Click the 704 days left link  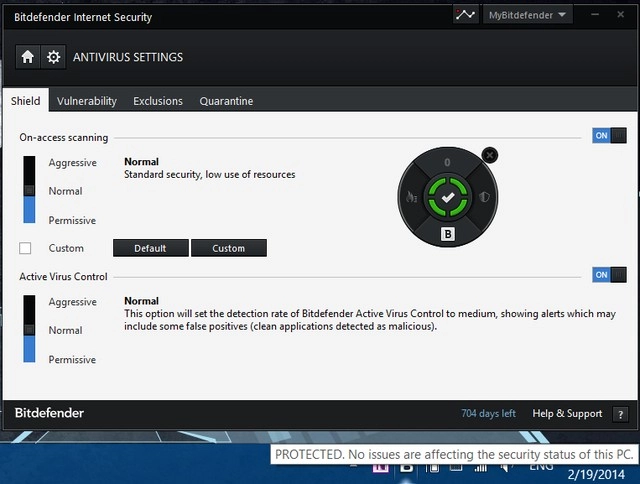[x=488, y=413]
